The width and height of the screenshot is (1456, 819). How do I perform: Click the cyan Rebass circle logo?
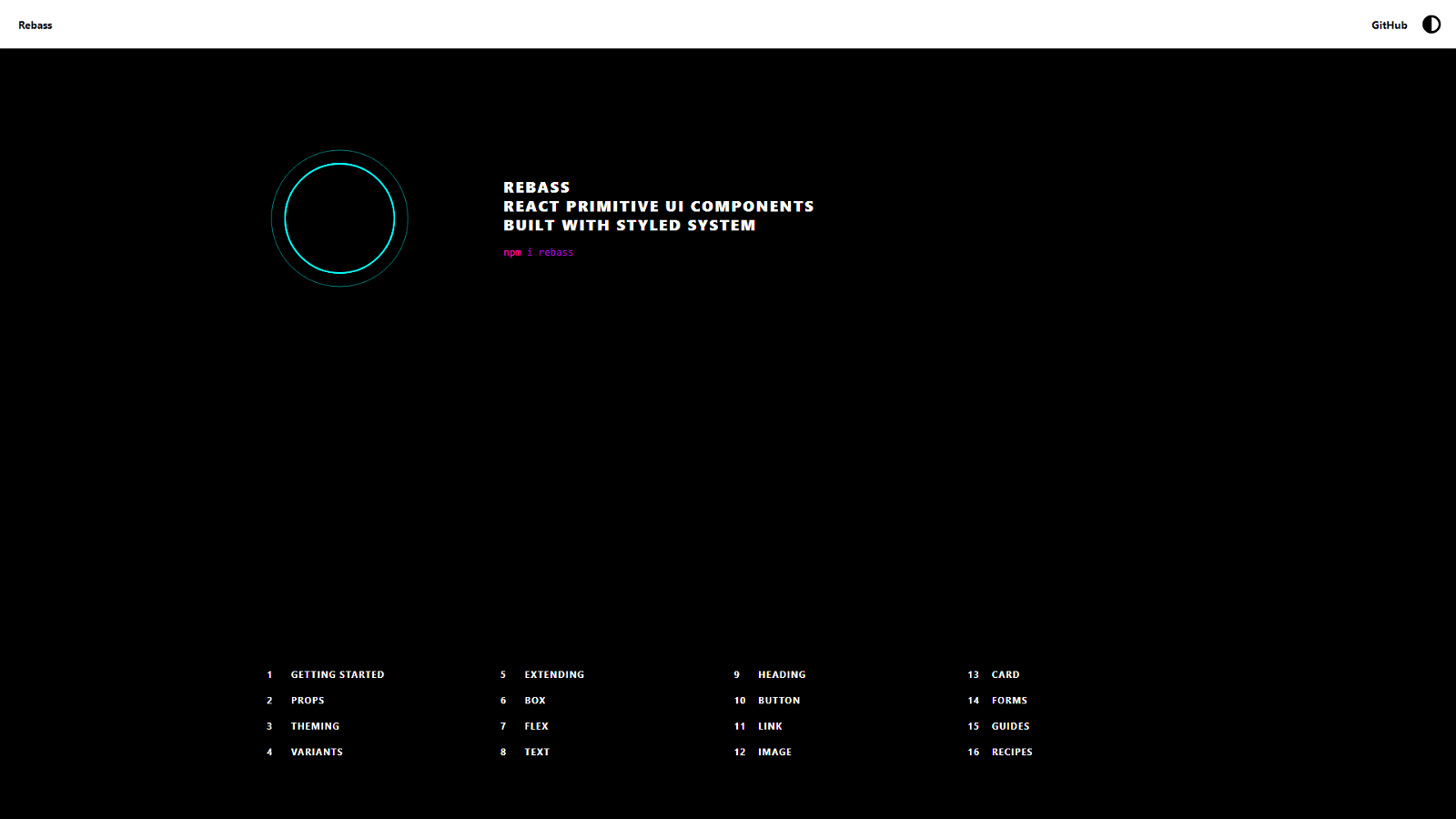tap(339, 218)
